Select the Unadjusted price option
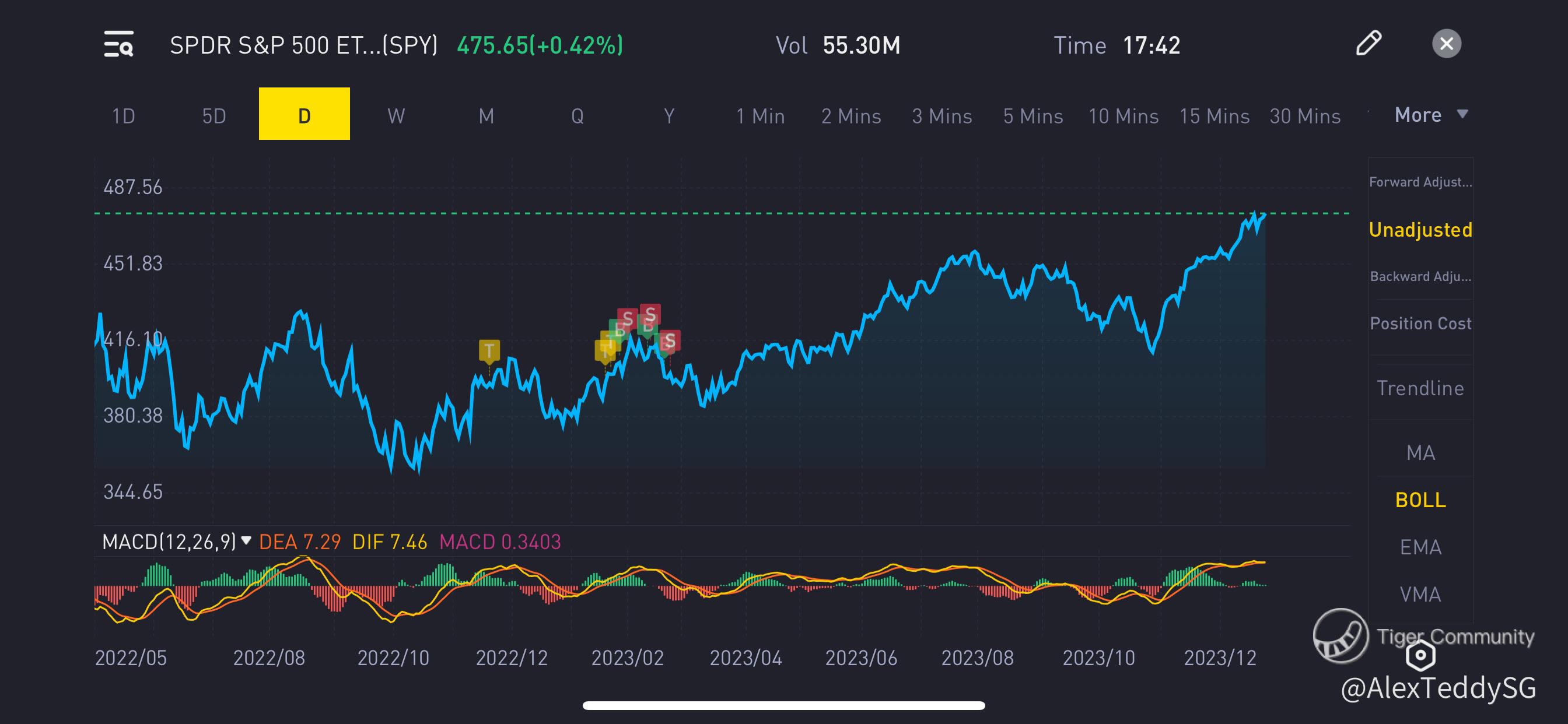This screenshot has width=1568, height=724. point(1420,230)
